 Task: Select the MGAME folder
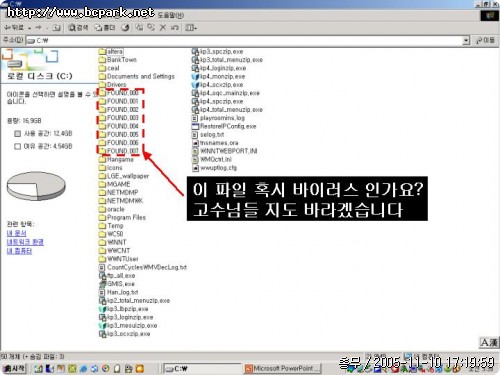click(115, 184)
